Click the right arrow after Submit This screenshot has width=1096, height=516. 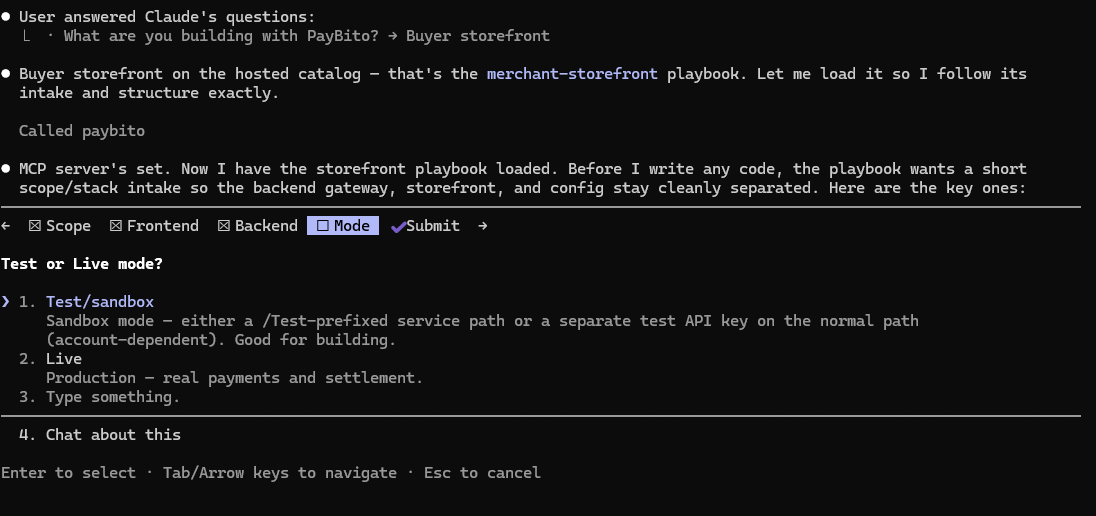tap(482, 226)
